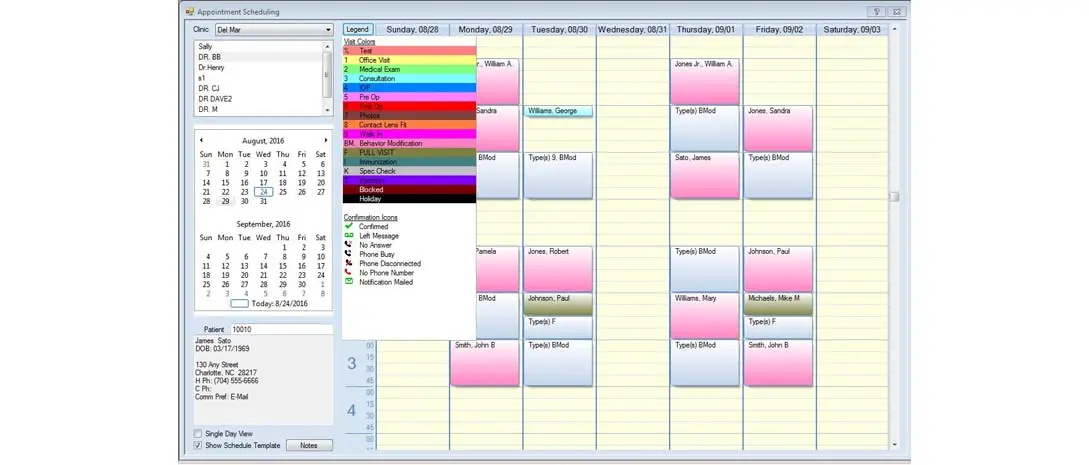Click the help question mark button
This screenshot has width=1089, height=465.
(x=876, y=12)
